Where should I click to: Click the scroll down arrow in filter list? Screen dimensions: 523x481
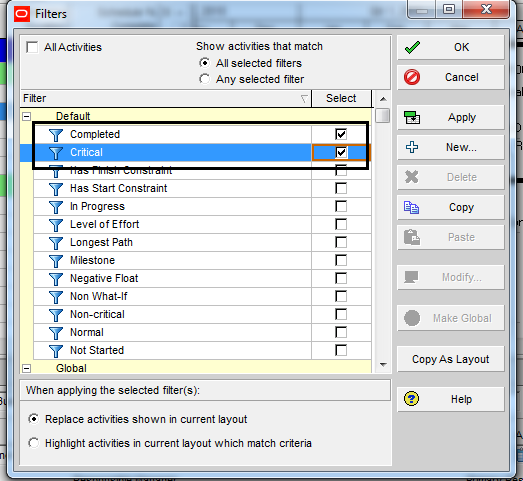[383, 365]
